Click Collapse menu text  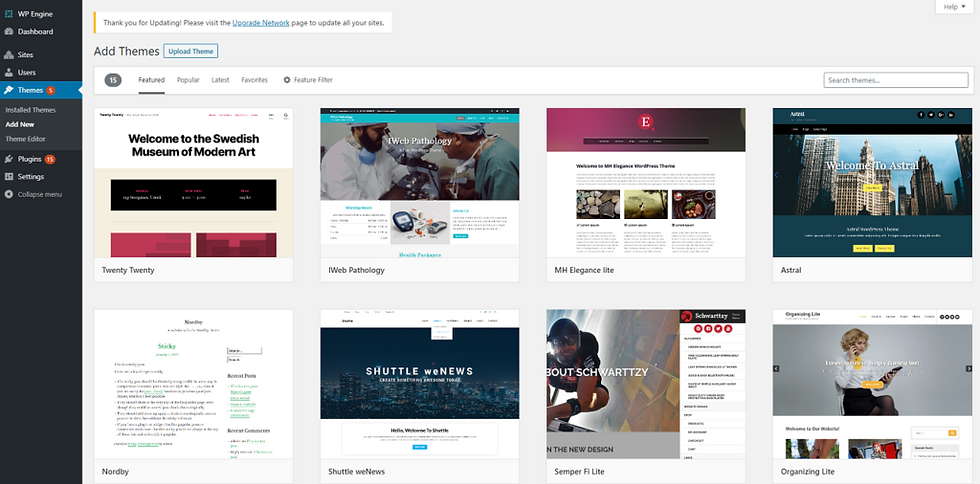point(40,194)
